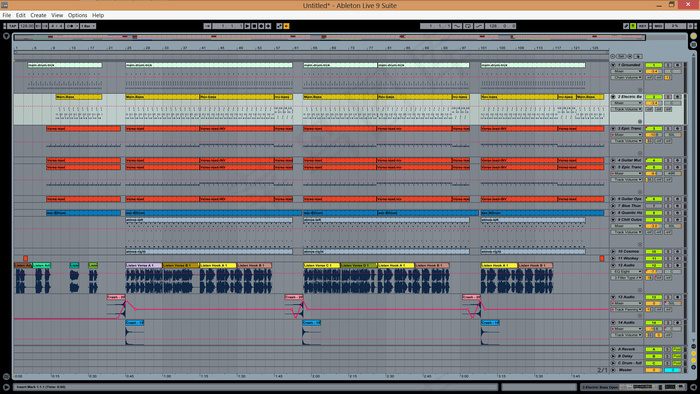Toggle the Detail View arrow in bottom-right
Image resolution: width=700 pixels, height=394 pixels.
click(693, 387)
